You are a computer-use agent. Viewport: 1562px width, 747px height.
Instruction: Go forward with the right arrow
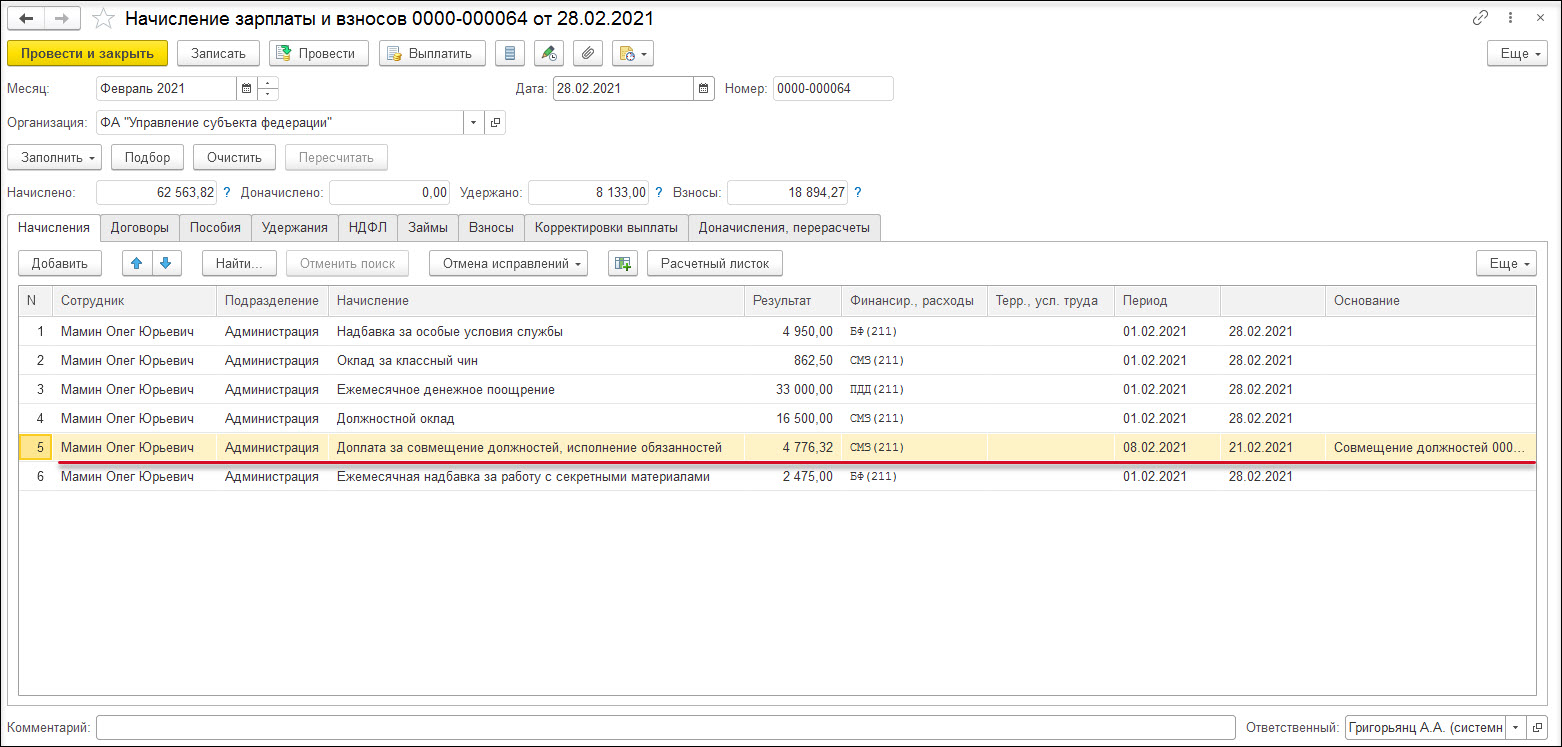(x=62, y=19)
